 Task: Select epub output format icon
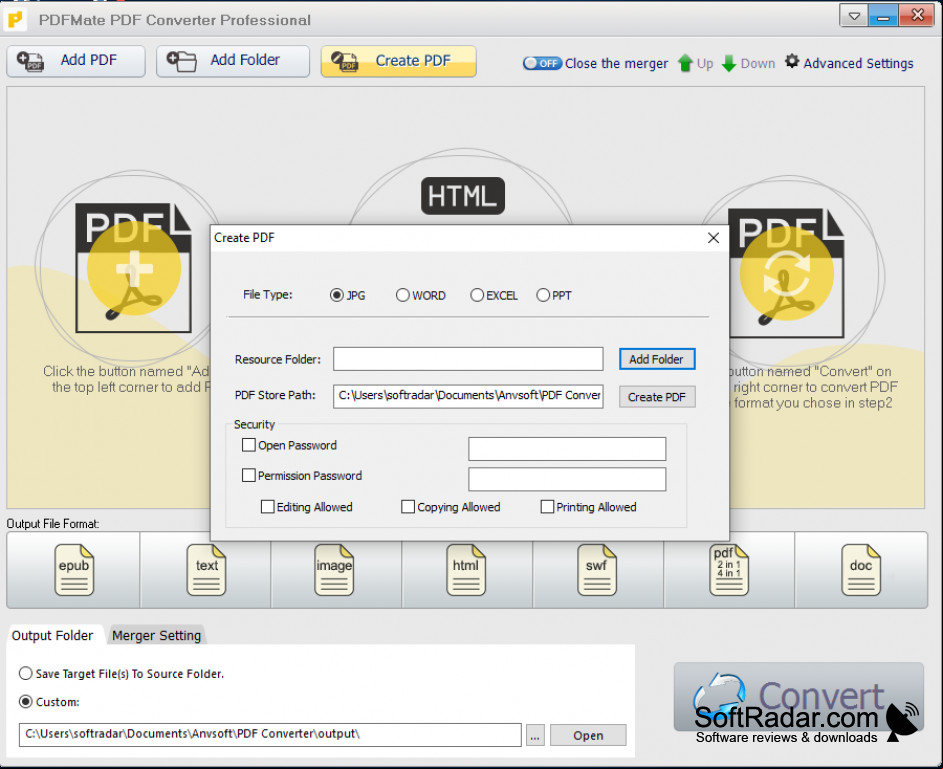click(x=74, y=569)
